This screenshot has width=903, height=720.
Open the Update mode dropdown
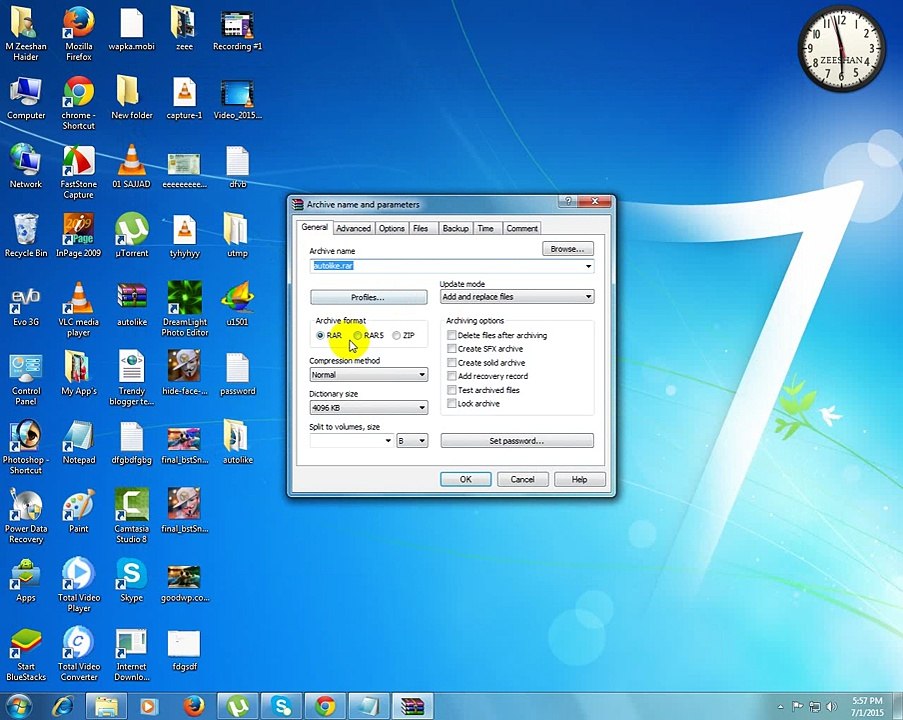(x=517, y=297)
